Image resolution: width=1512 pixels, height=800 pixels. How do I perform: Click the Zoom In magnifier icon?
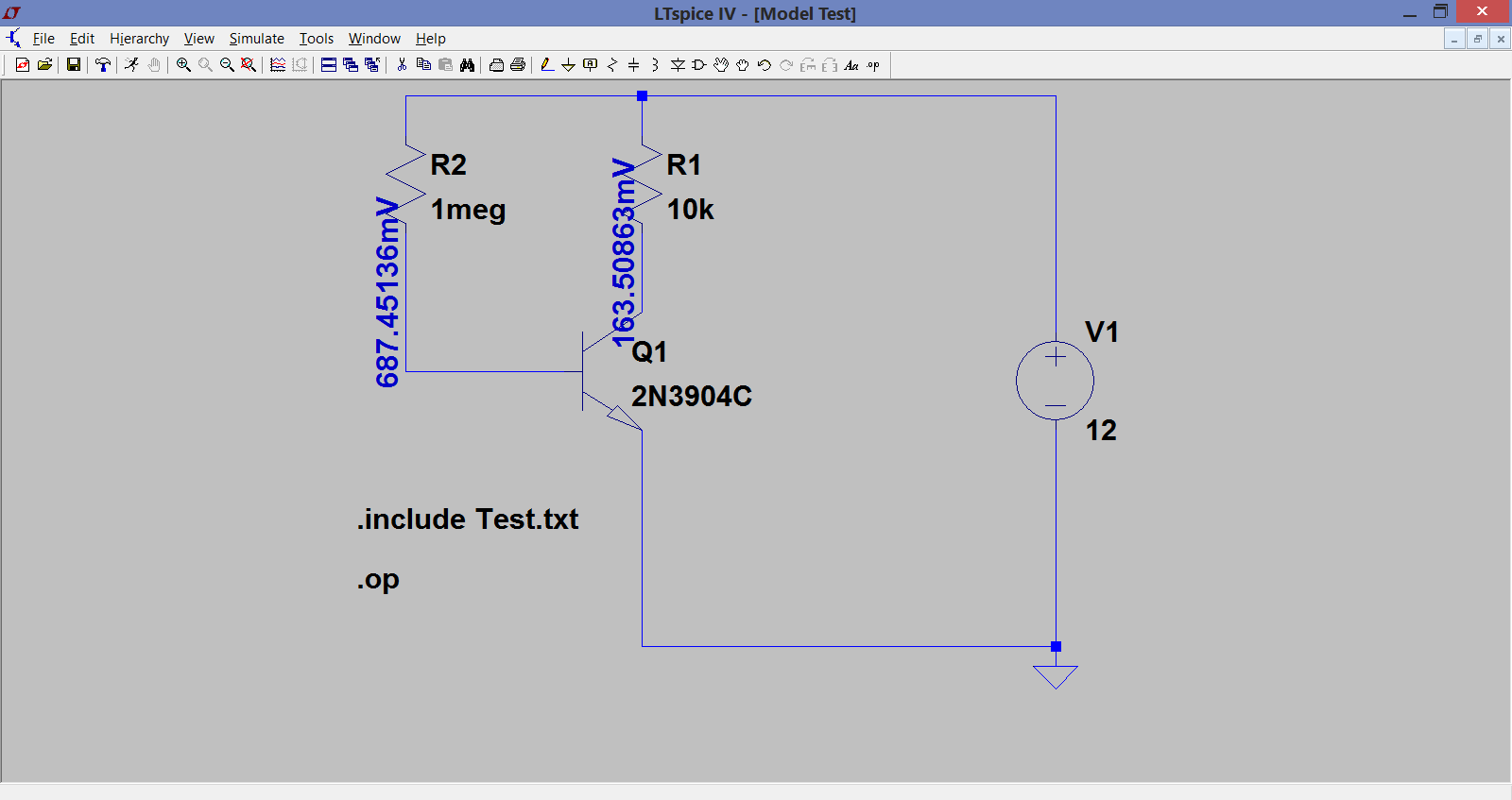coord(183,65)
